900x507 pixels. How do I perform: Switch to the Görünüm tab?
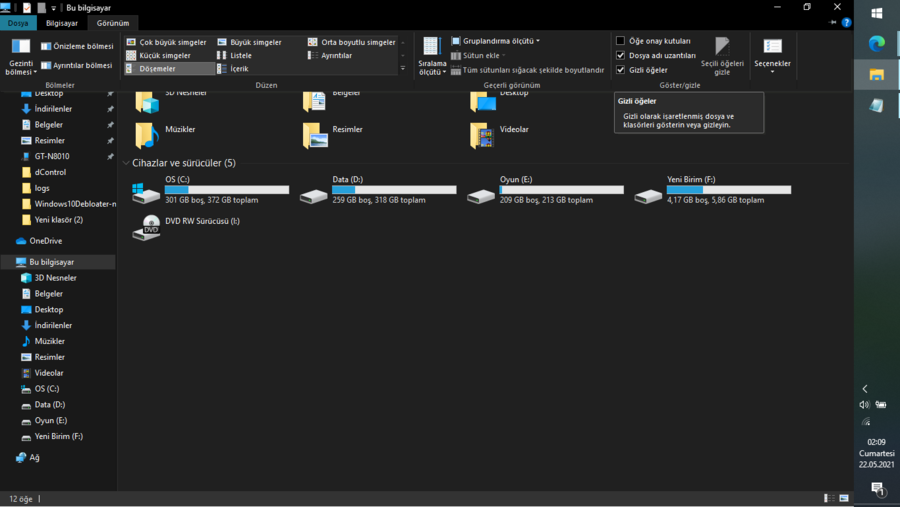pos(112,23)
